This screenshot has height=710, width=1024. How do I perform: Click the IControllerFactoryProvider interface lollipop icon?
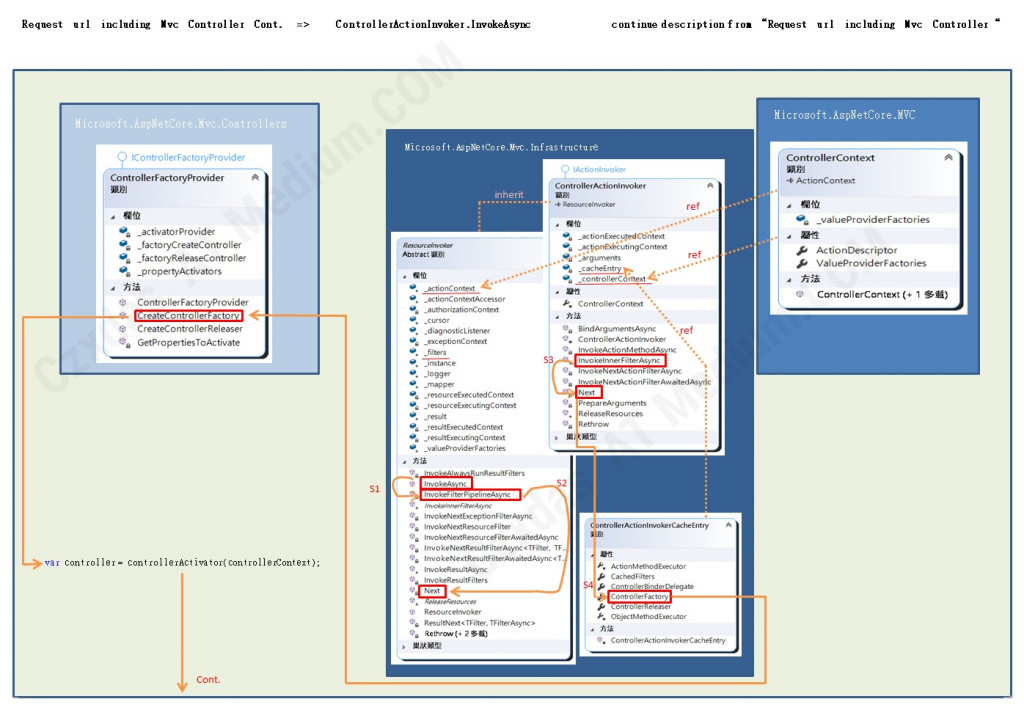coord(122,157)
